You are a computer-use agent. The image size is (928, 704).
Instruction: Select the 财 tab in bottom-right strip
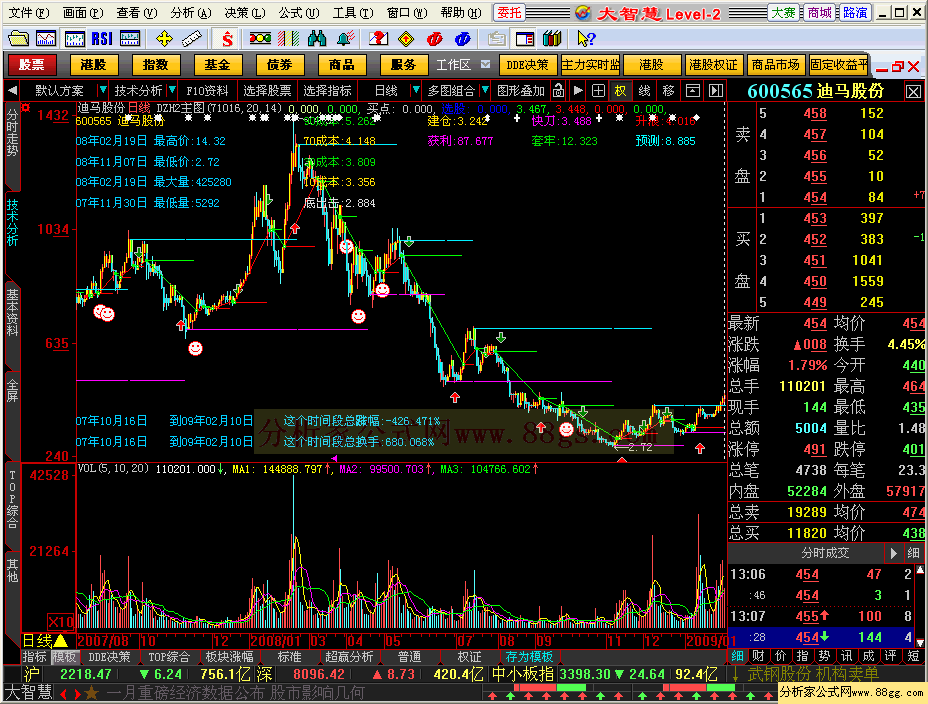tap(759, 655)
